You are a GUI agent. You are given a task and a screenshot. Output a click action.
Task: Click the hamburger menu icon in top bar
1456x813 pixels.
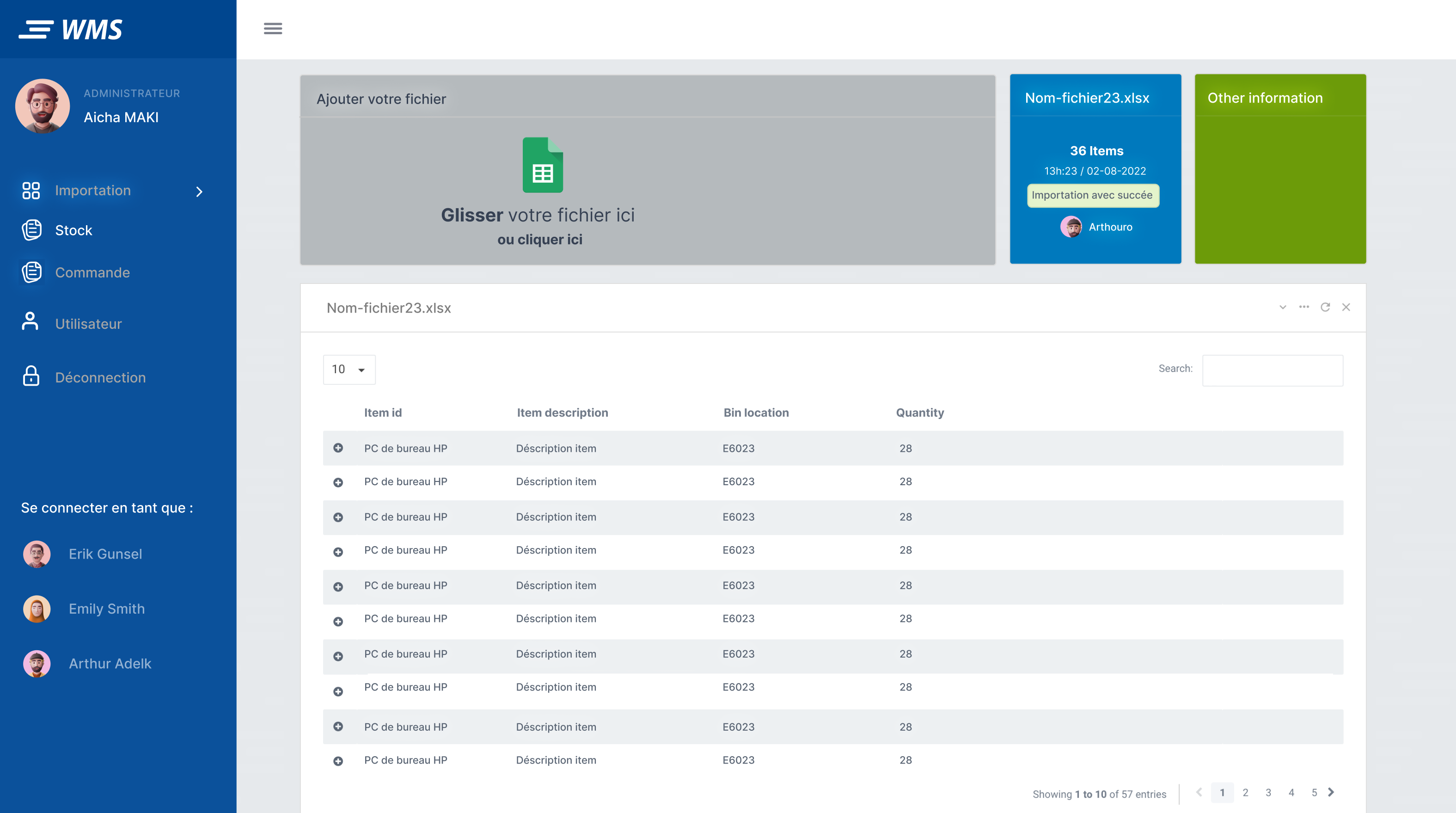tap(272, 28)
